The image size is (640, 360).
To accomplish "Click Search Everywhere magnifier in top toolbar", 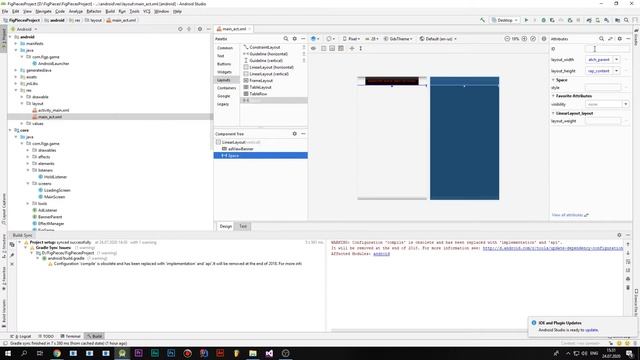I will click(626, 20).
